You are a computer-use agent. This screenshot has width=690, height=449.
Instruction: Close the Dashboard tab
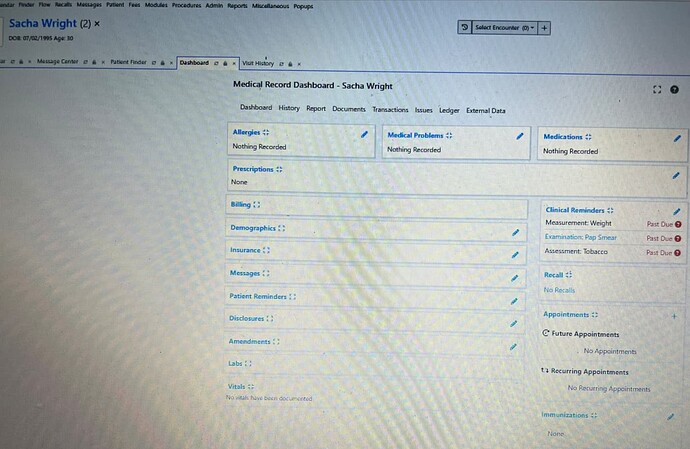point(234,63)
